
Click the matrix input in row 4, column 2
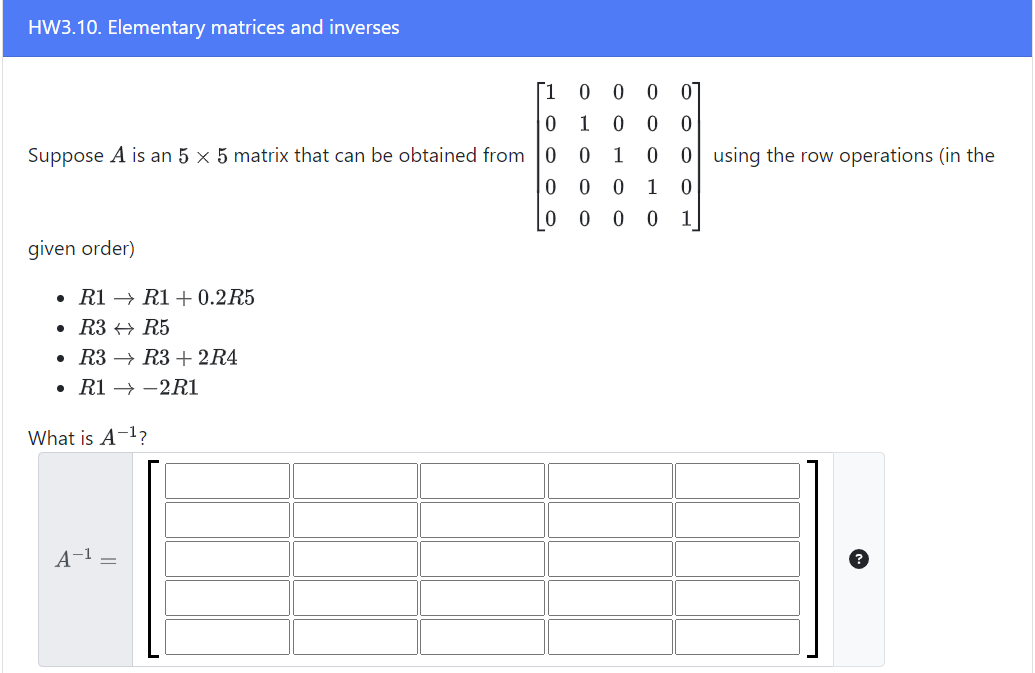pyautogui.click(x=354, y=597)
